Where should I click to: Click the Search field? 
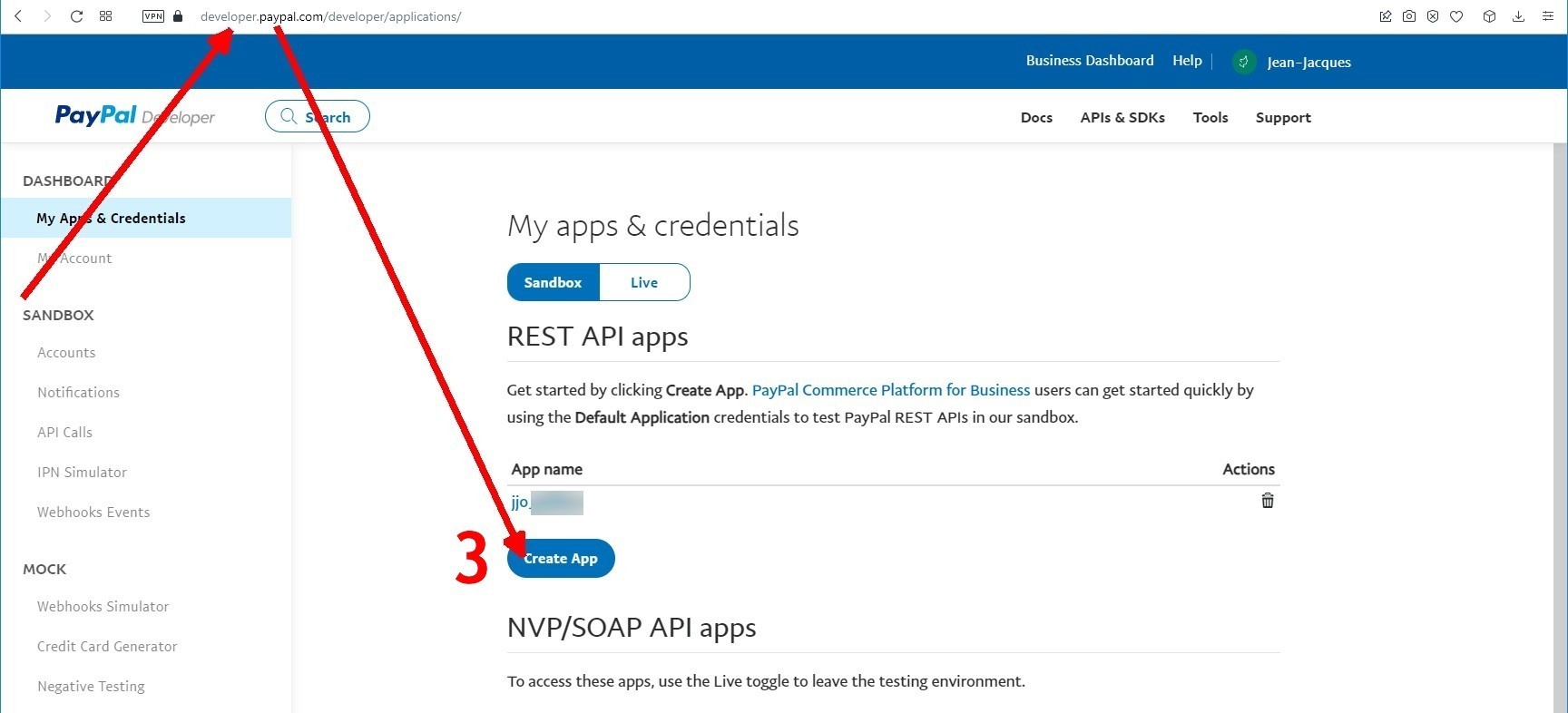point(318,116)
